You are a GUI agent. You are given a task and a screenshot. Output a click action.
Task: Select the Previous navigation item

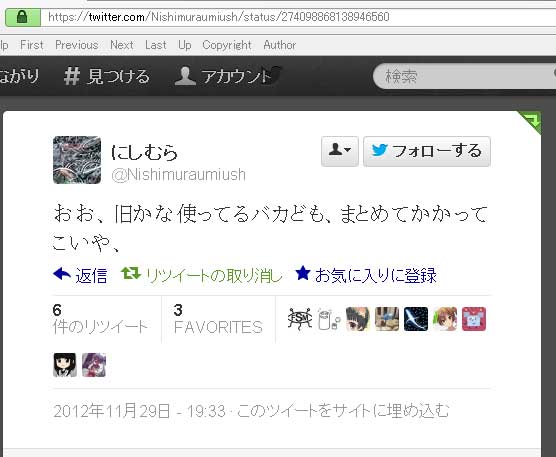[77, 45]
